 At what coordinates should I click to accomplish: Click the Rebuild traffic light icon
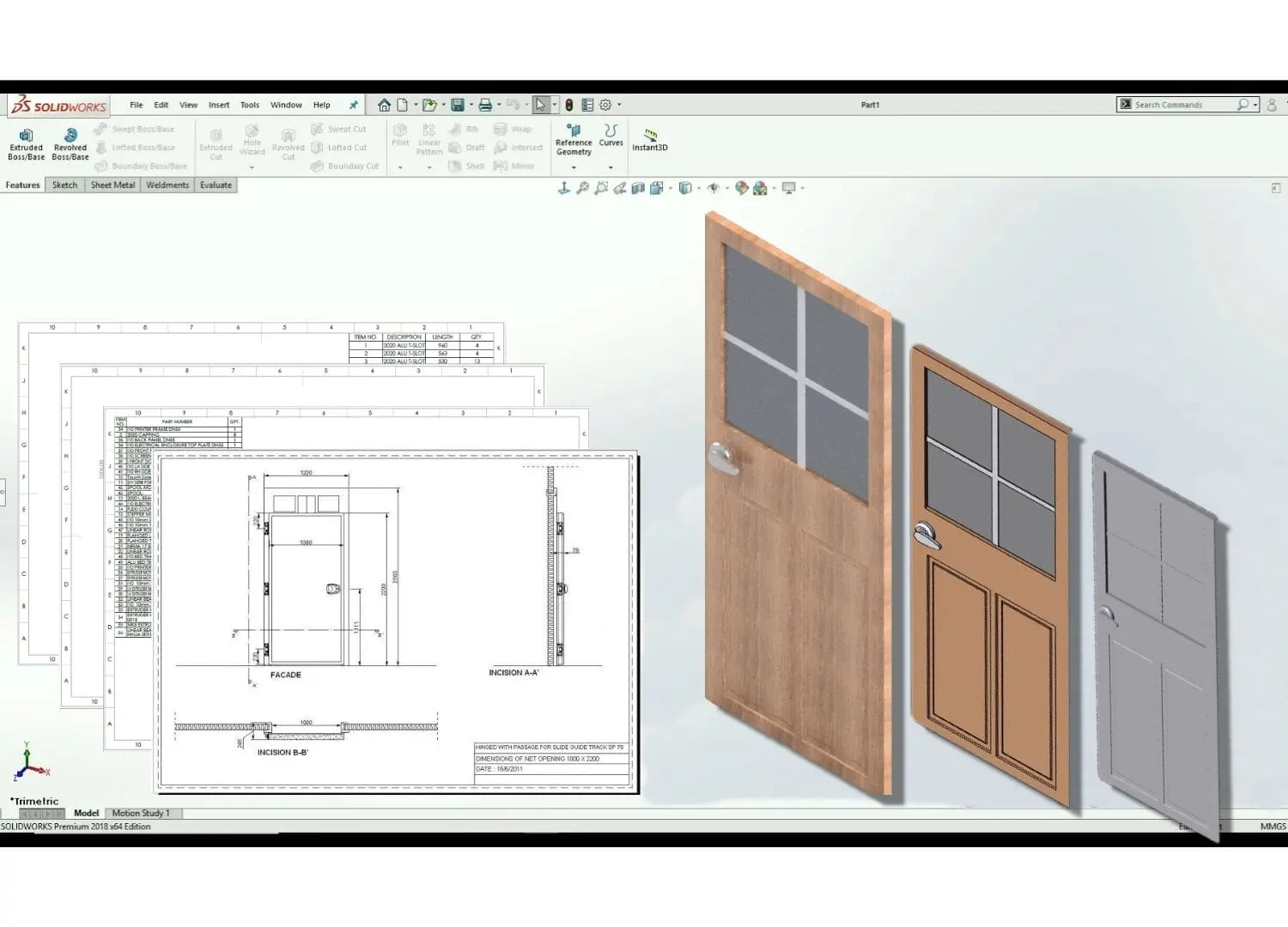point(568,105)
